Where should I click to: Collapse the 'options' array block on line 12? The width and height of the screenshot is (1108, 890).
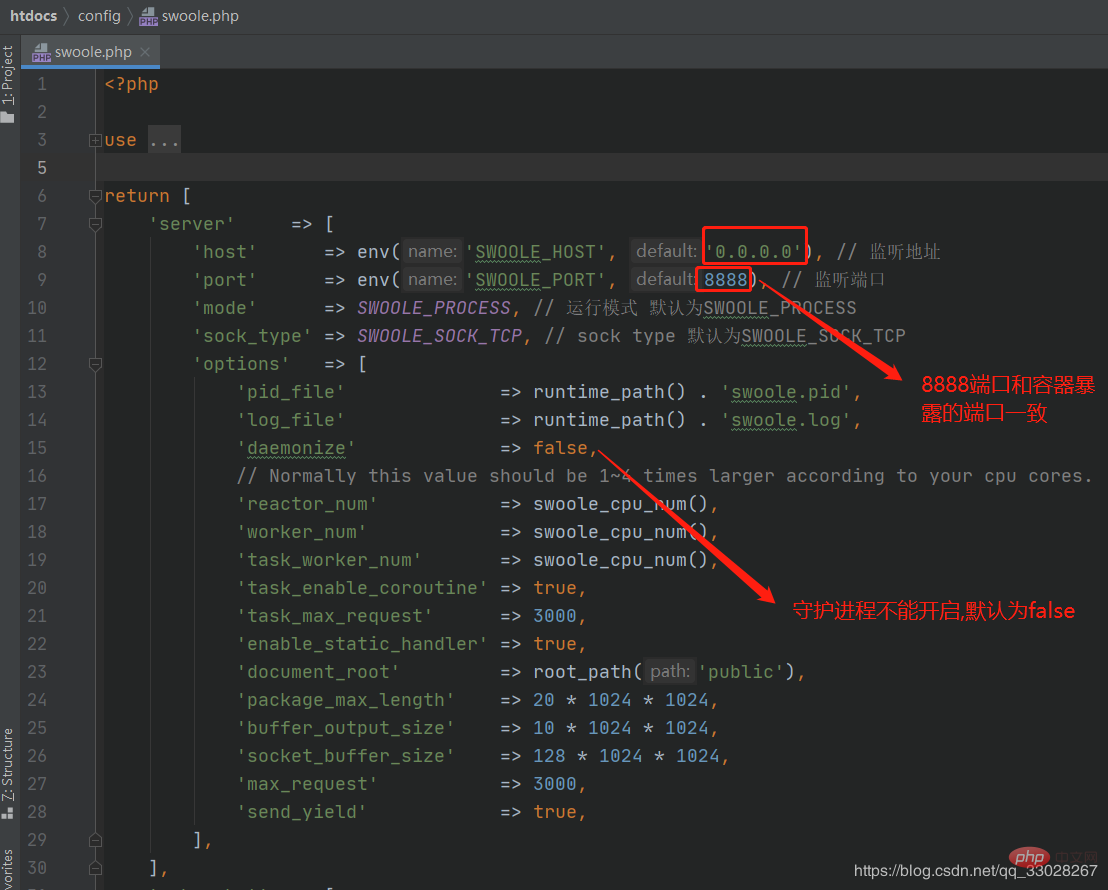(95, 364)
